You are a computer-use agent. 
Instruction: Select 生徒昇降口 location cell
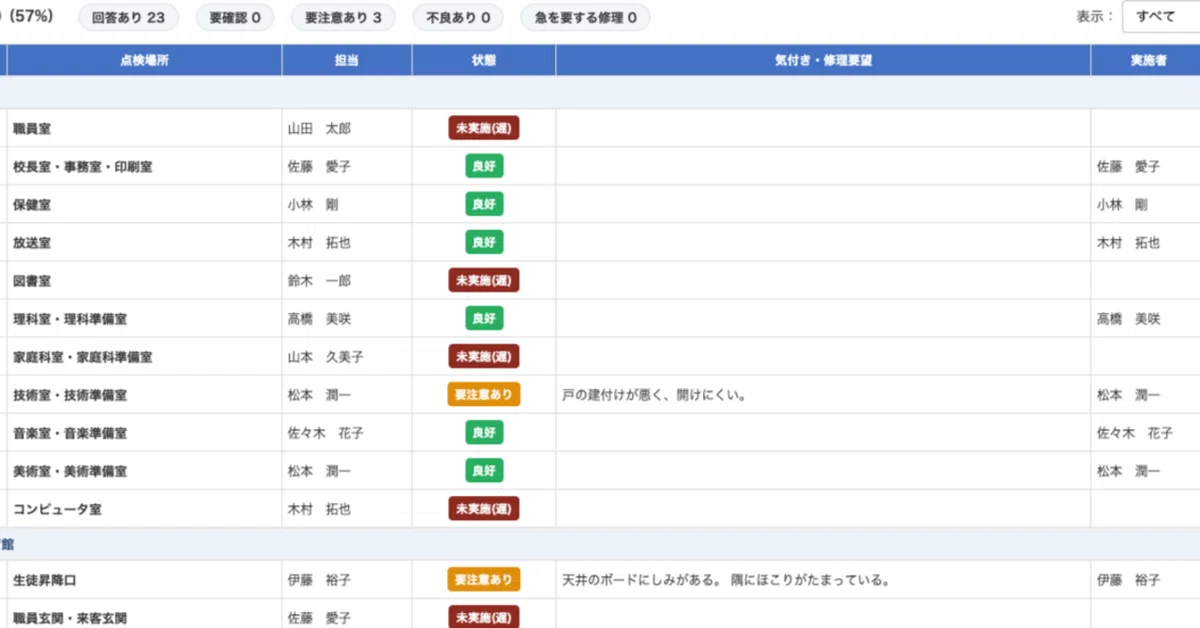[x=144, y=579]
